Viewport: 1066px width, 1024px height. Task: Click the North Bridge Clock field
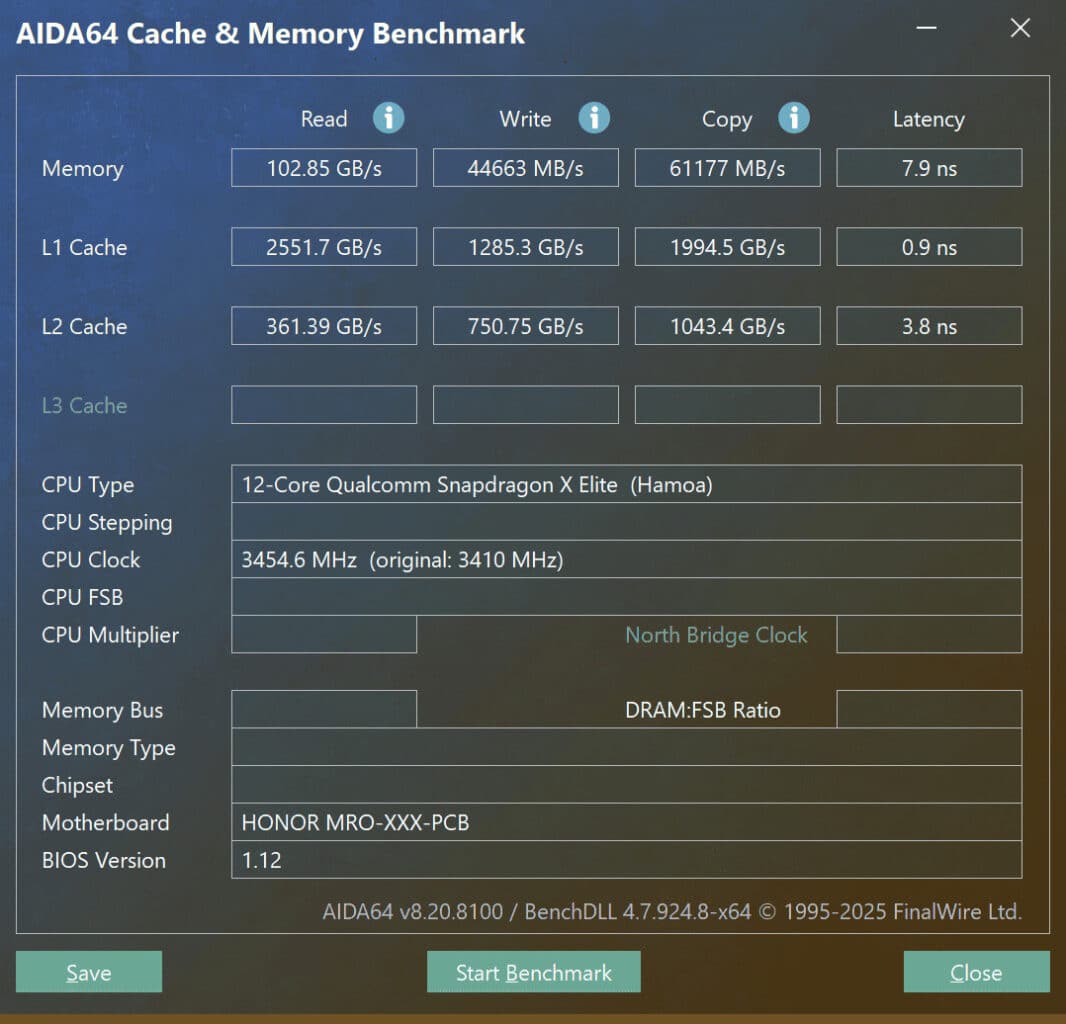(x=928, y=634)
